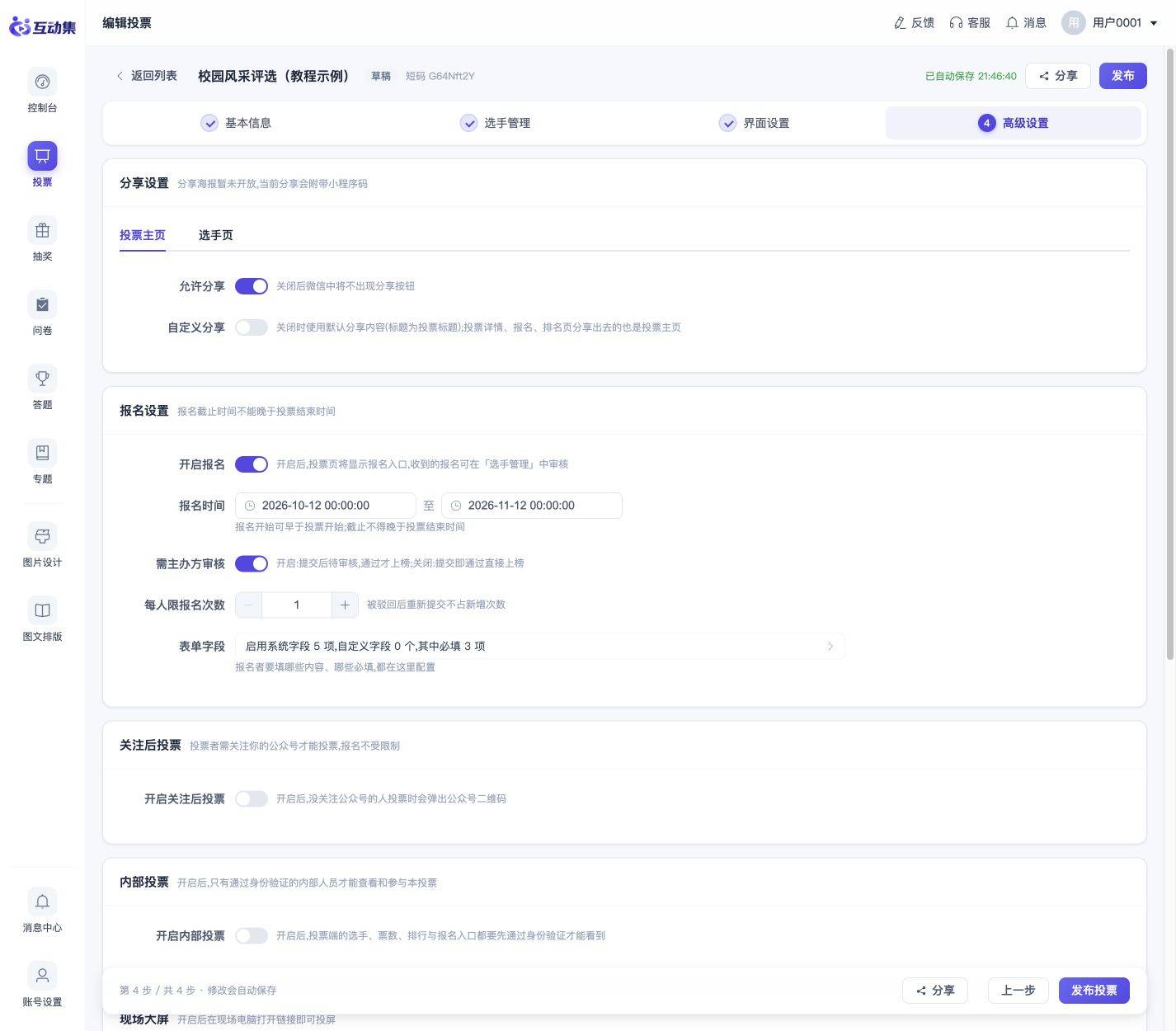Screen dimensions: 1176x1031
Task: Click the 反馈 feedback icon in header
Action: coord(900,23)
